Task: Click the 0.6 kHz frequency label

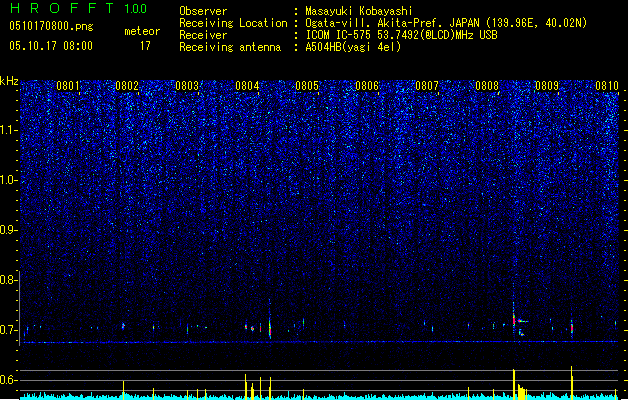Action: (x=9, y=380)
